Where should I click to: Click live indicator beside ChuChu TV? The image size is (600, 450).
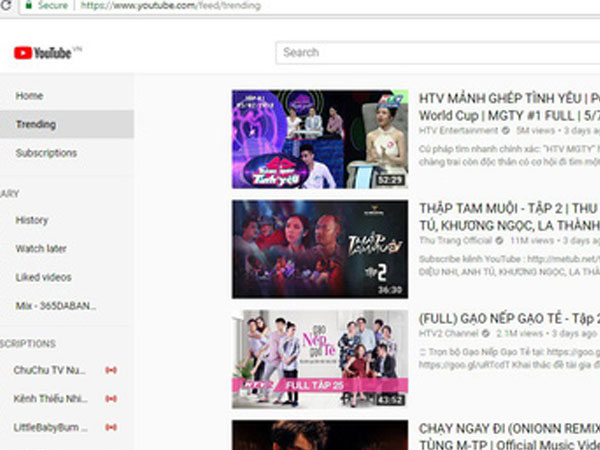(111, 370)
